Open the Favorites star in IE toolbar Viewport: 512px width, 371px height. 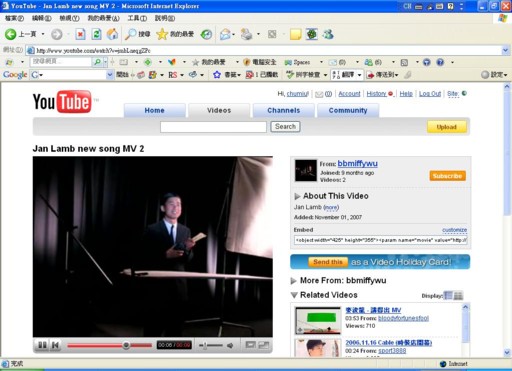pyautogui.click(x=162, y=34)
